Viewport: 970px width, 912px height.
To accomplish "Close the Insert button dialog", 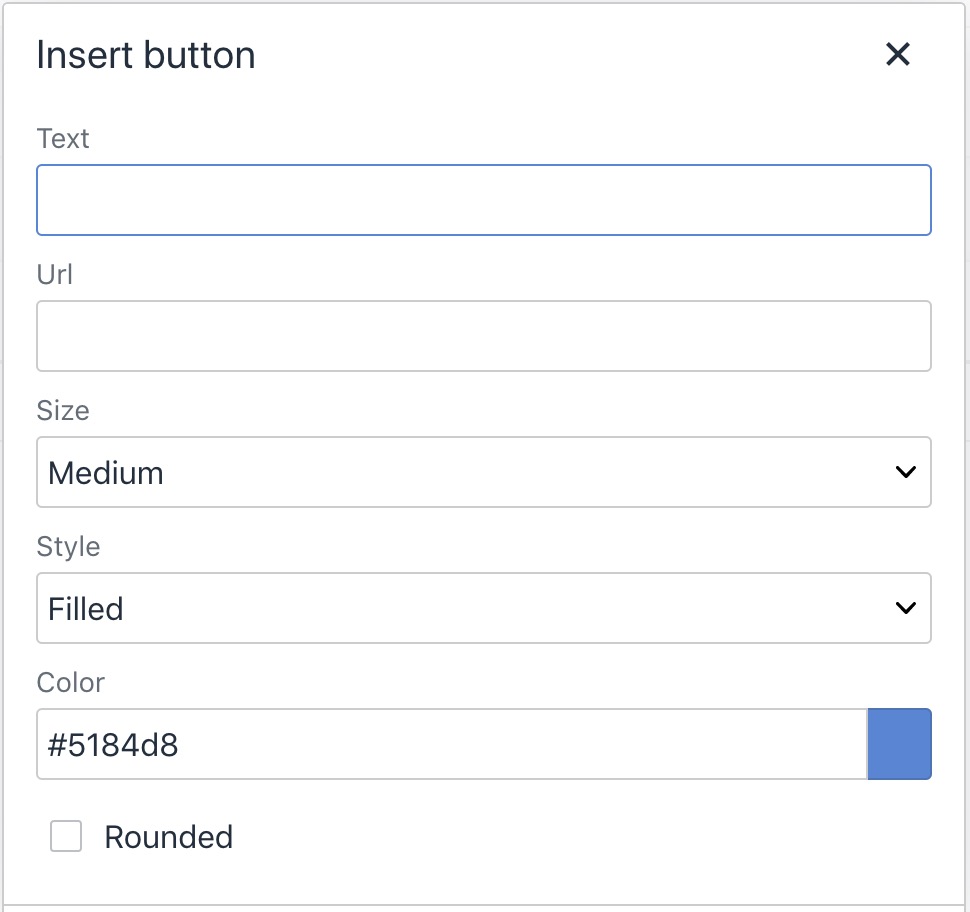I will [898, 55].
